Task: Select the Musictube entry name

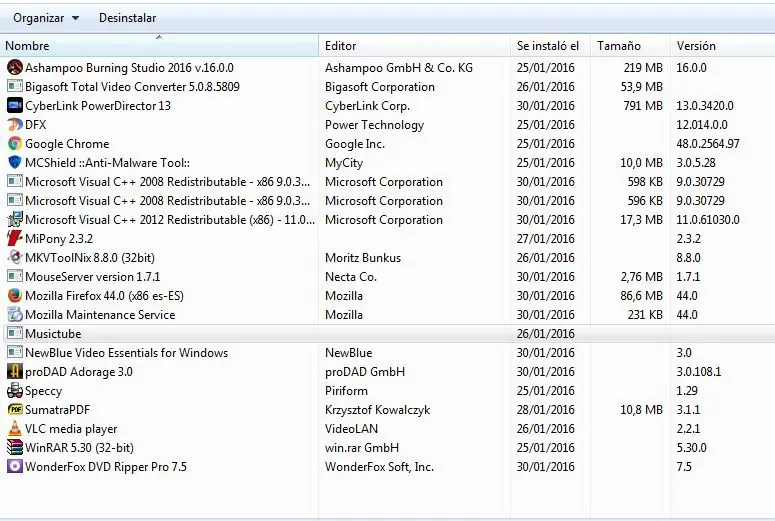Action: pyautogui.click(x=53, y=333)
